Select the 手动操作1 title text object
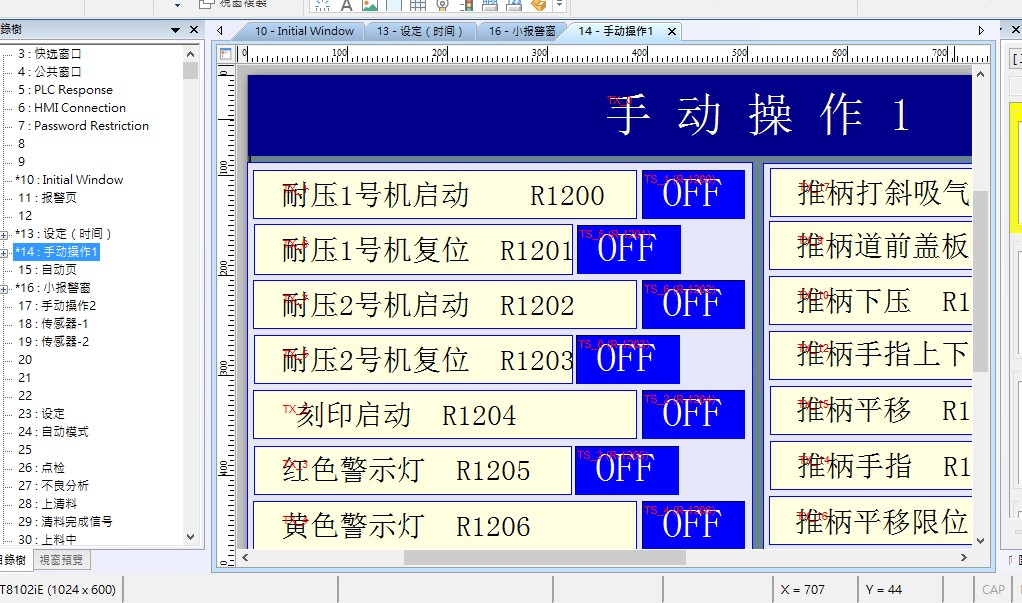 (x=757, y=116)
